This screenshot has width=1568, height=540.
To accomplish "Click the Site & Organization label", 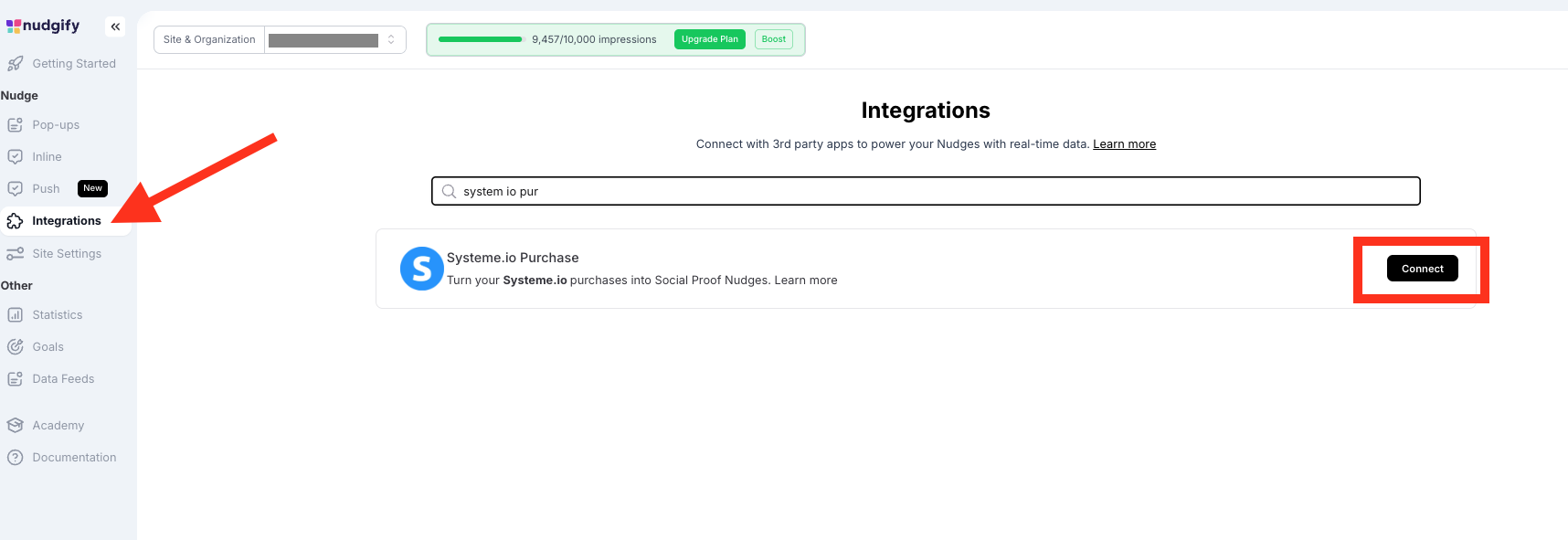I will [209, 39].
